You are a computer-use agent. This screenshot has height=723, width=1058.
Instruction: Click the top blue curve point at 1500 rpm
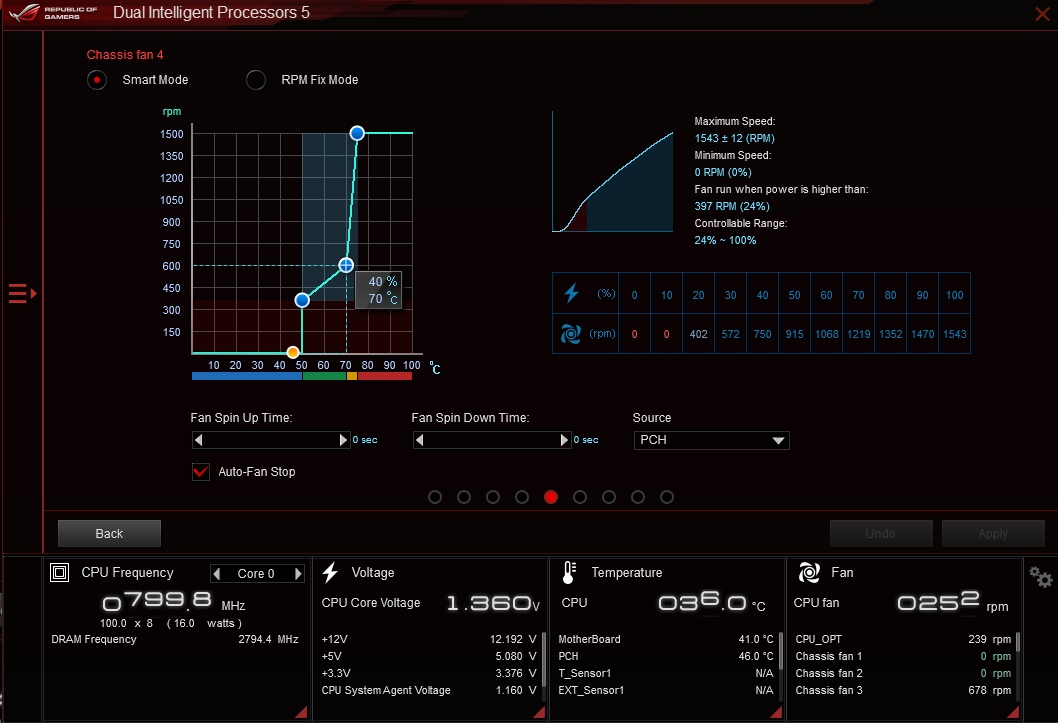357,133
